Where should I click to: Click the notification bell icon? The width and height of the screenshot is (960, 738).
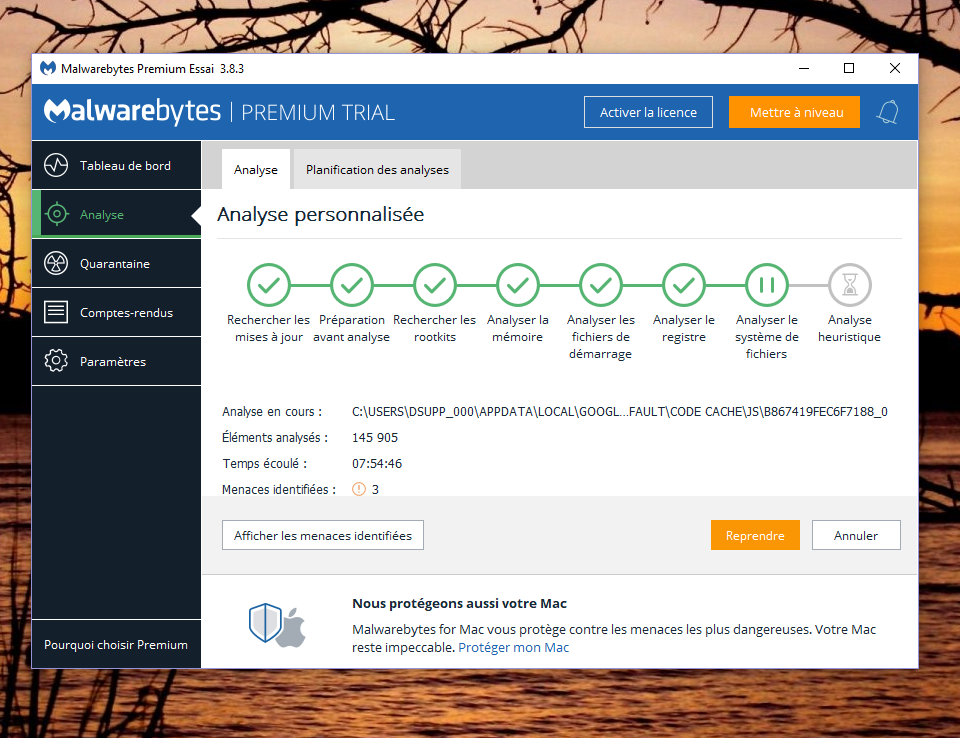[x=888, y=112]
